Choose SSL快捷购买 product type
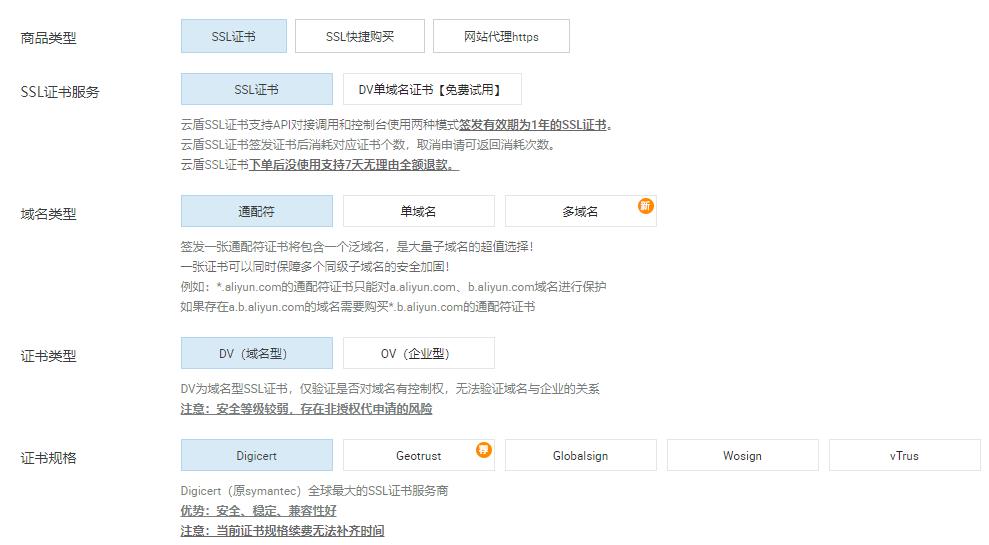 pos(359,37)
